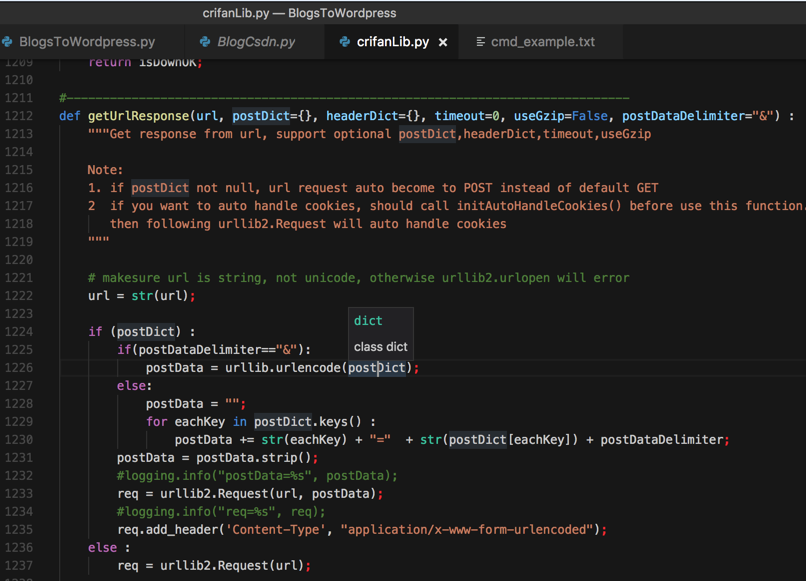Click the getUrlResponse function name
Image resolution: width=806 pixels, height=581 pixels.
coord(138,116)
